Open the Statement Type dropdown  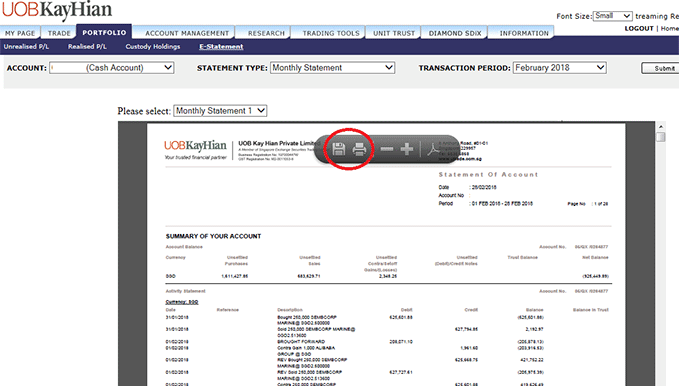point(333,68)
